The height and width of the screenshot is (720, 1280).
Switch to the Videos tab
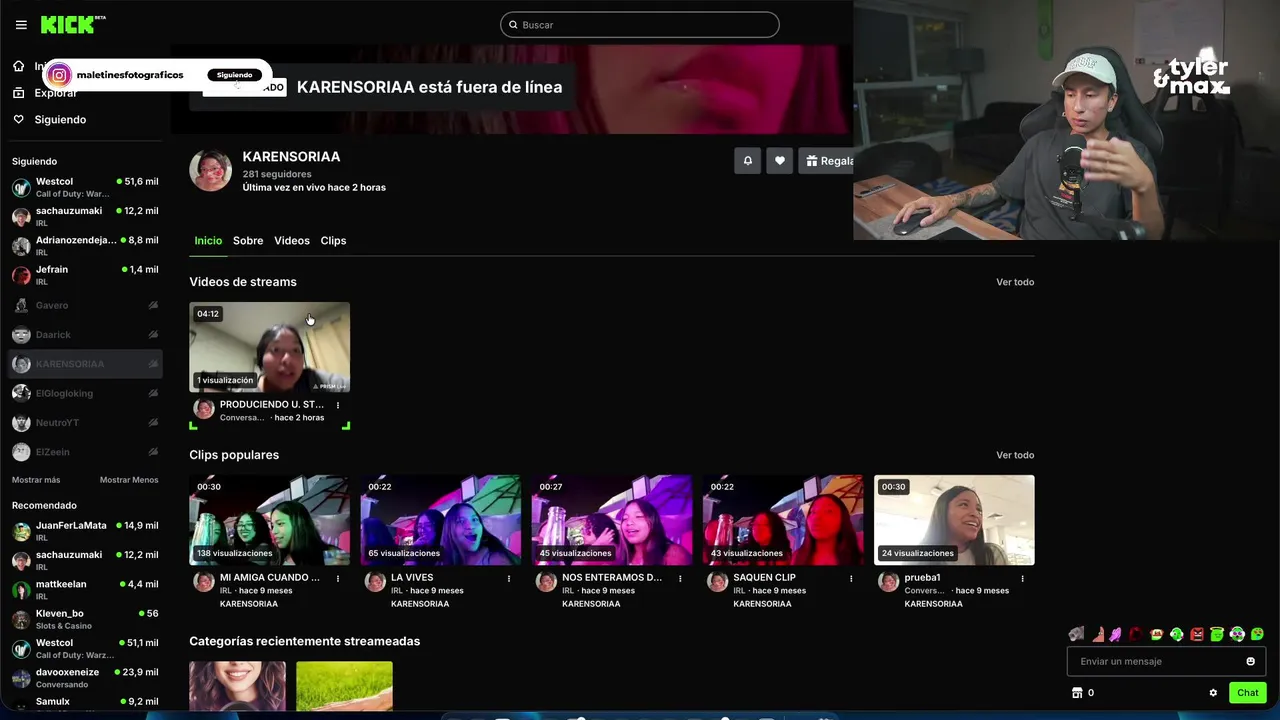pos(292,241)
